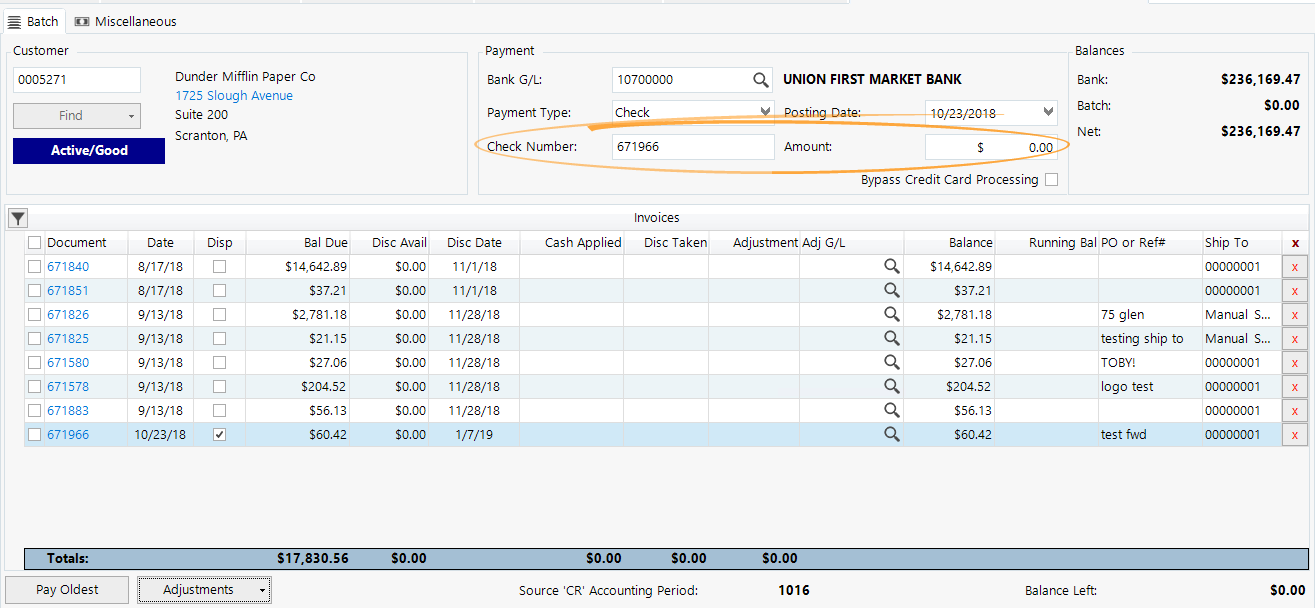Delete invoice 671578 row using x button

[x=1295, y=387]
